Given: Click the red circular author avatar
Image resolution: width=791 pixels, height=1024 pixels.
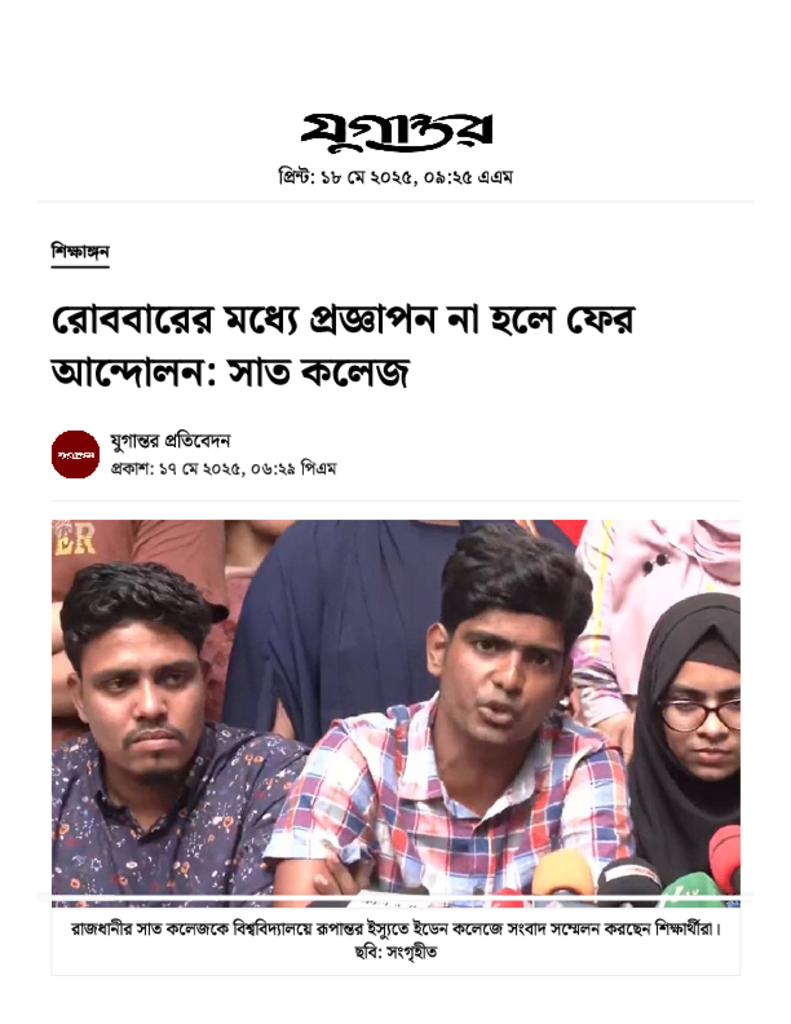Looking at the screenshot, I should tap(75, 454).
